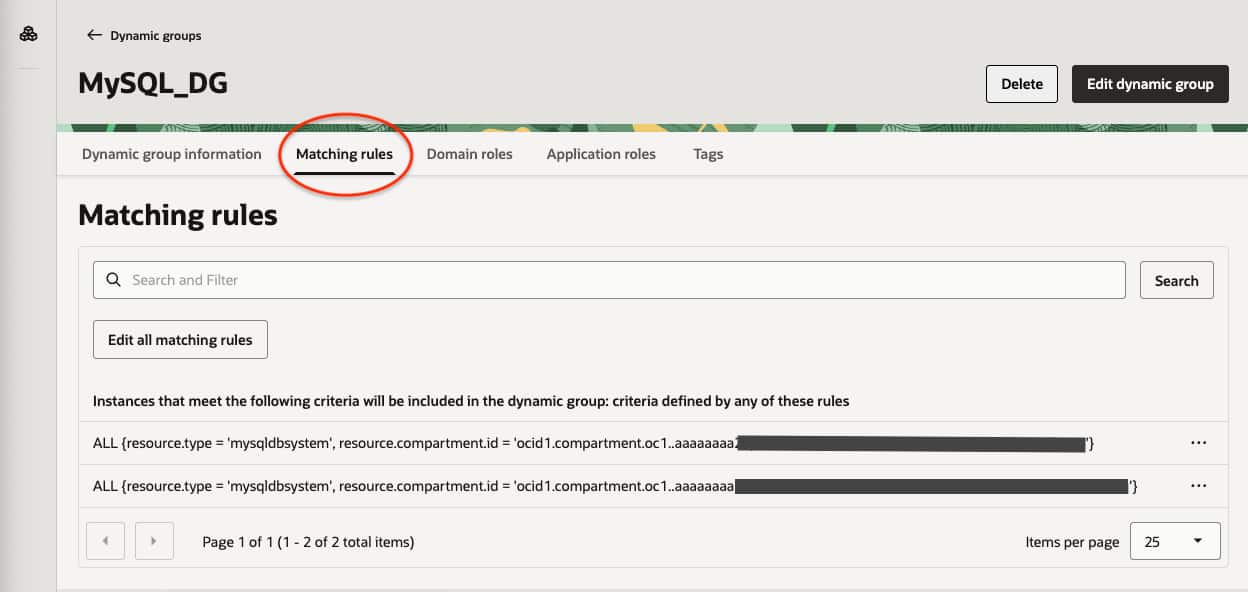Open the Application roles tab
Screen dimensions: 1248x592
(601, 154)
